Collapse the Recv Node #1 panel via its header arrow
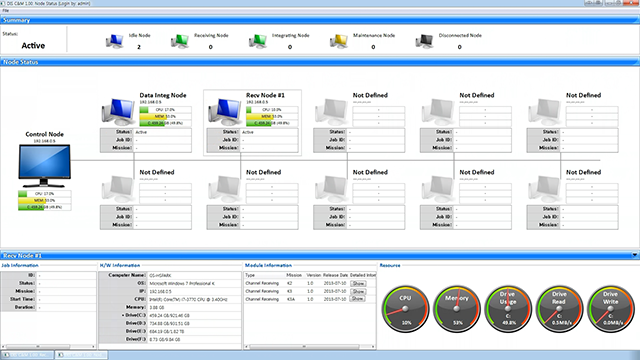640x360 pixels. (635, 255)
